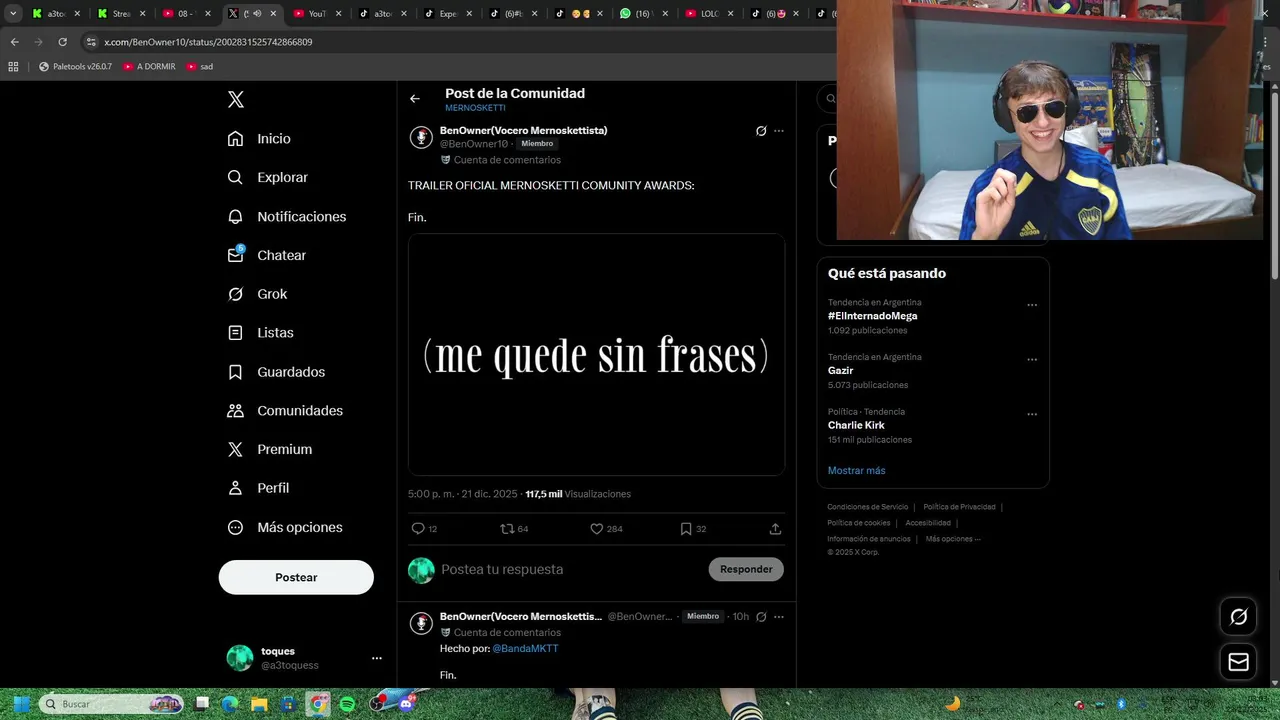Open the Gazir trending topic
The image size is (1280, 720).
840,371
